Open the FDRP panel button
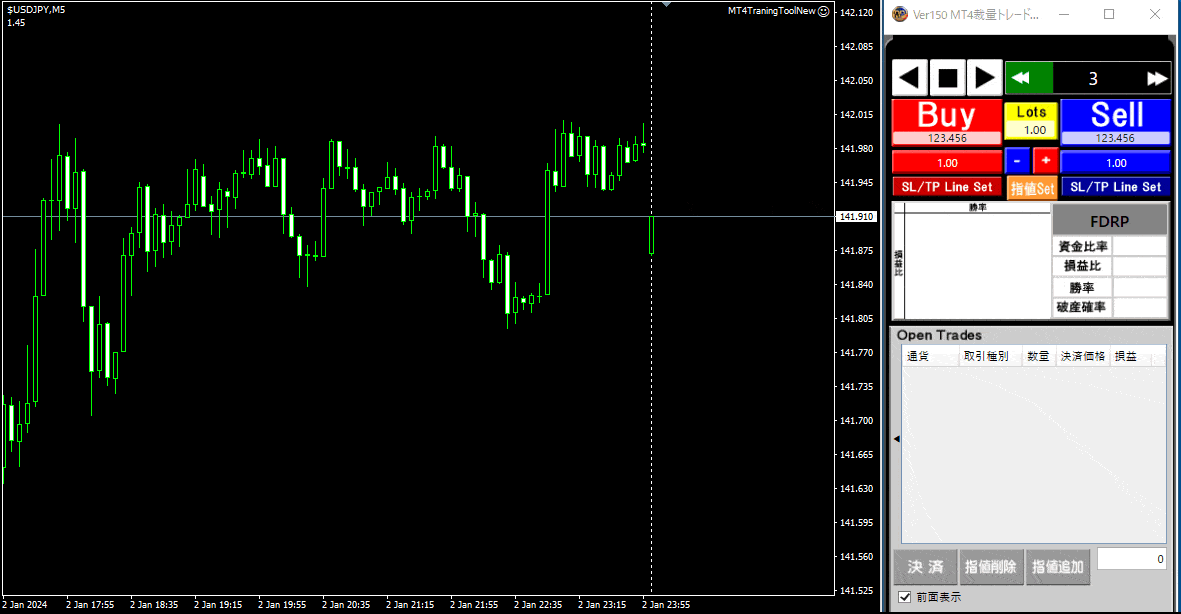The height and width of the screenshot is (614, 1181). (x=1109, y=221)
